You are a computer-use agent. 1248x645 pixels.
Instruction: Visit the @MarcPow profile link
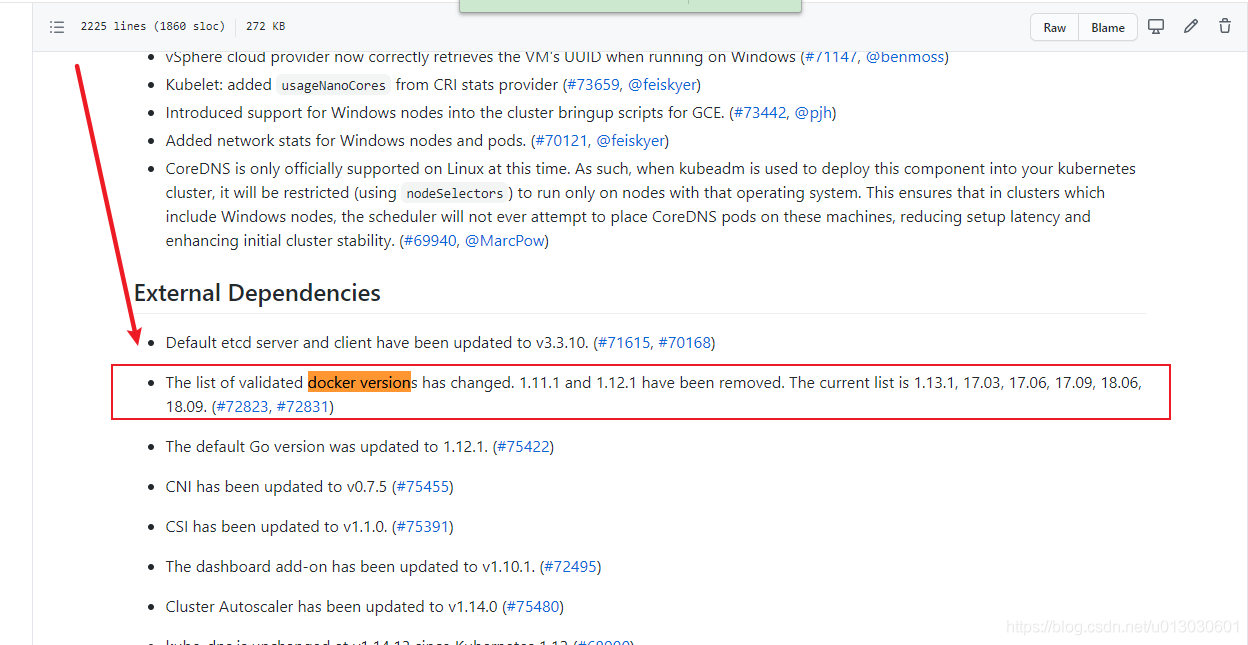[x=504, y=241]
